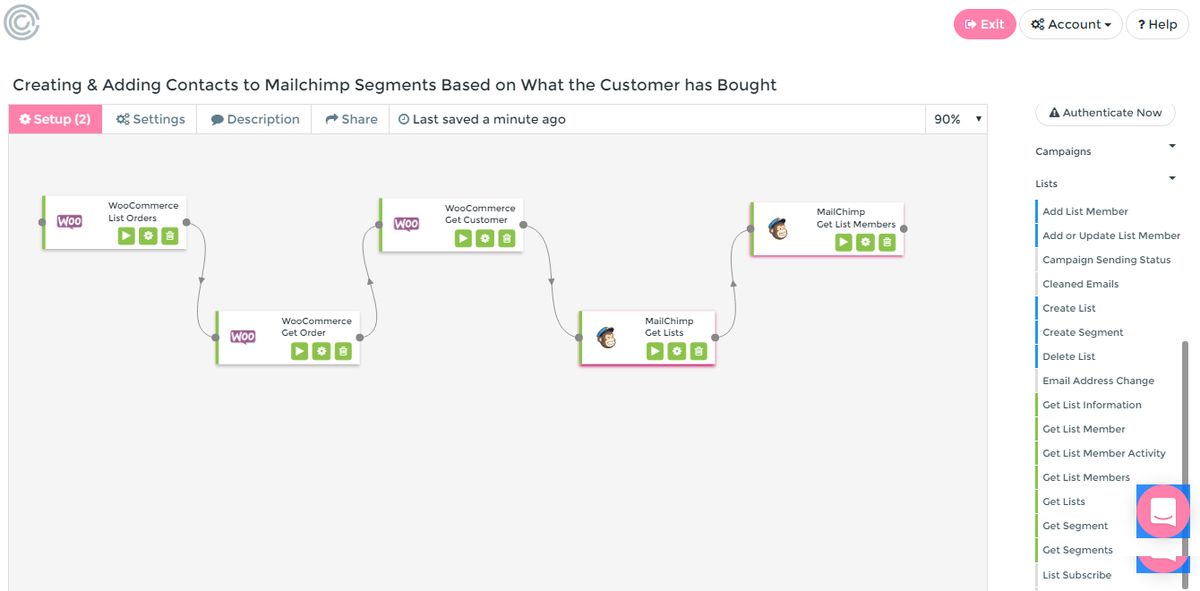The width and height of the screenshot is (1200, 591).
Task: Click the Exit button
Action: coord(984,23)
